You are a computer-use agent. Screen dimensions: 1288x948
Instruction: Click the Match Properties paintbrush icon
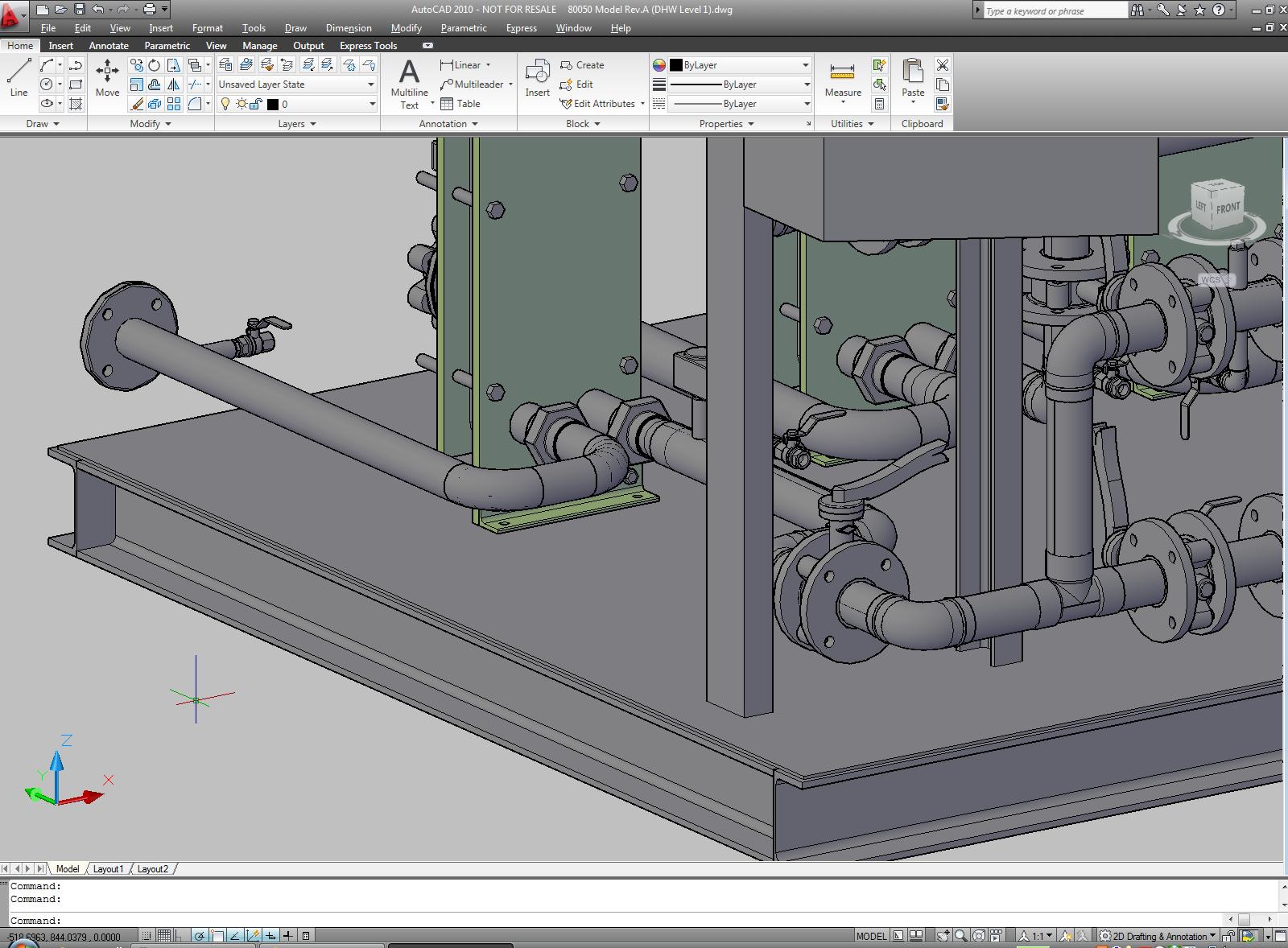[x=943, y=104]
